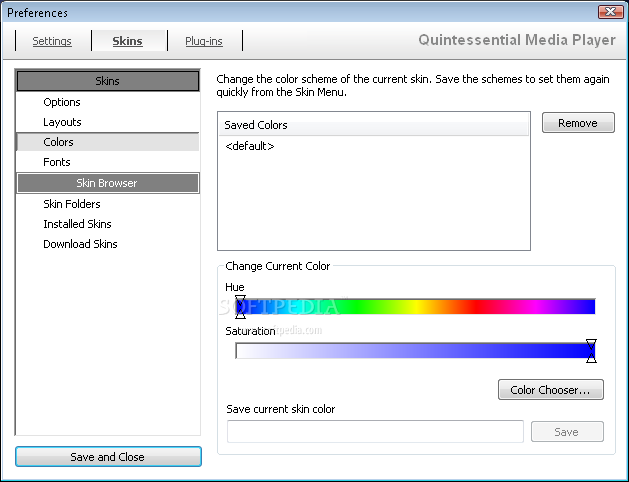This screenshot has width=629, height=482.
Task: Open Skin Folders page
Action: pyautogui.click(x=72, y=204)
